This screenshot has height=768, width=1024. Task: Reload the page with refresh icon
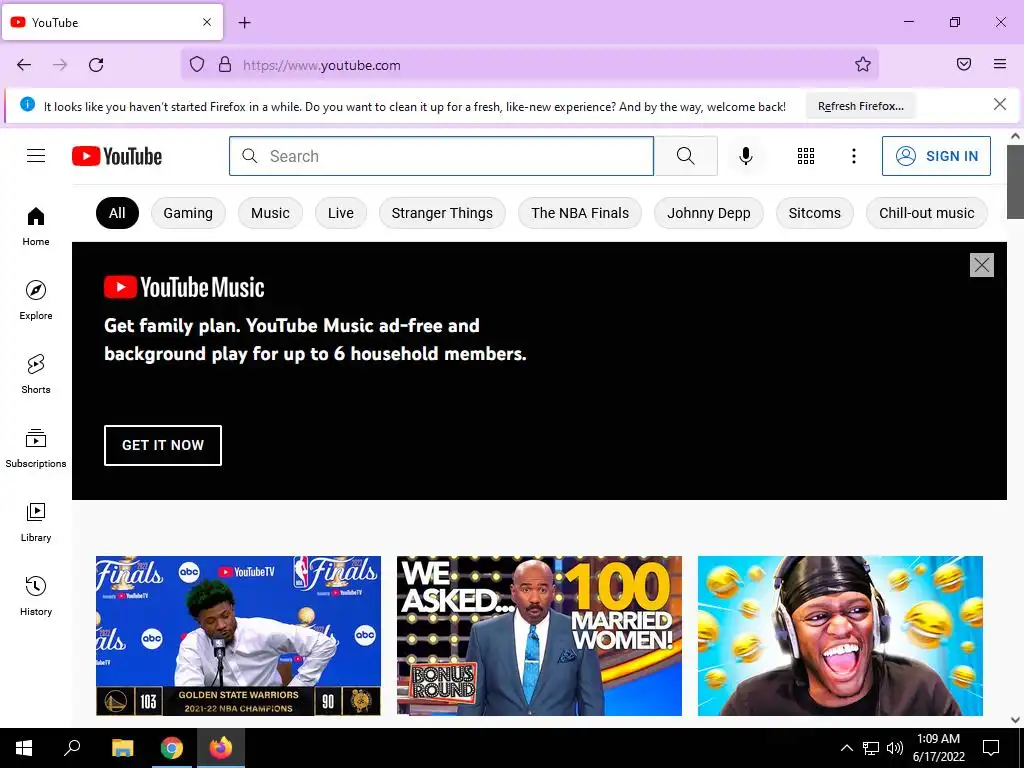[96, 65]
